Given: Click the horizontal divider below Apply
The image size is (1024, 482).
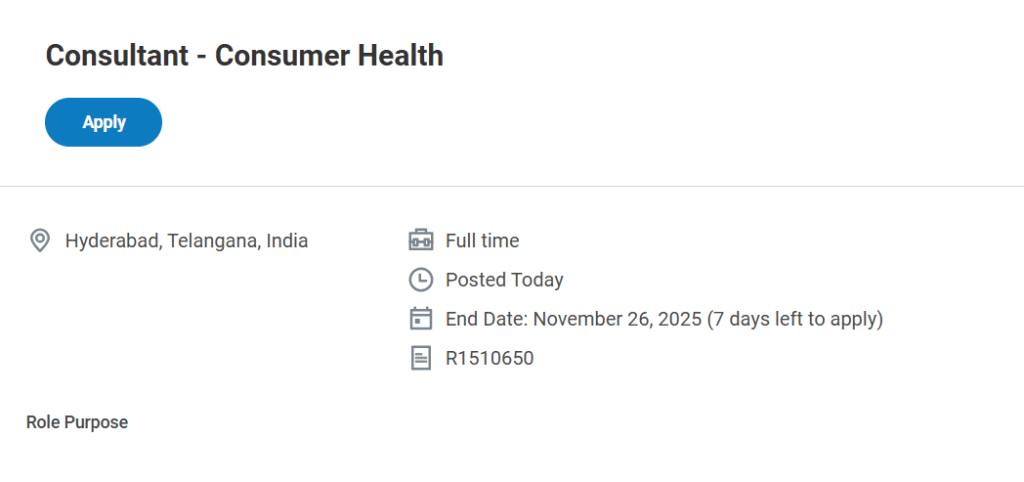Looking at the screenshot, I should click(512, 186).
